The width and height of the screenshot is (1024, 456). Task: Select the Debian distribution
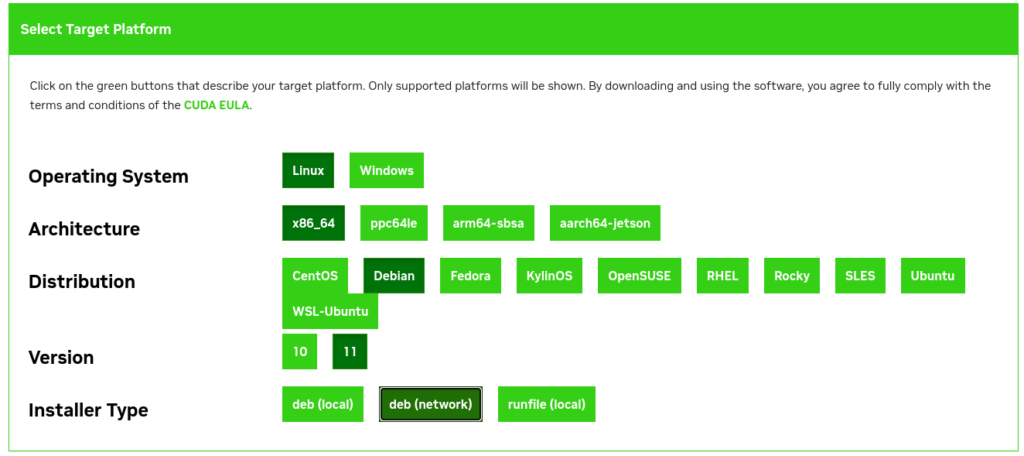[x=394, y=276]
